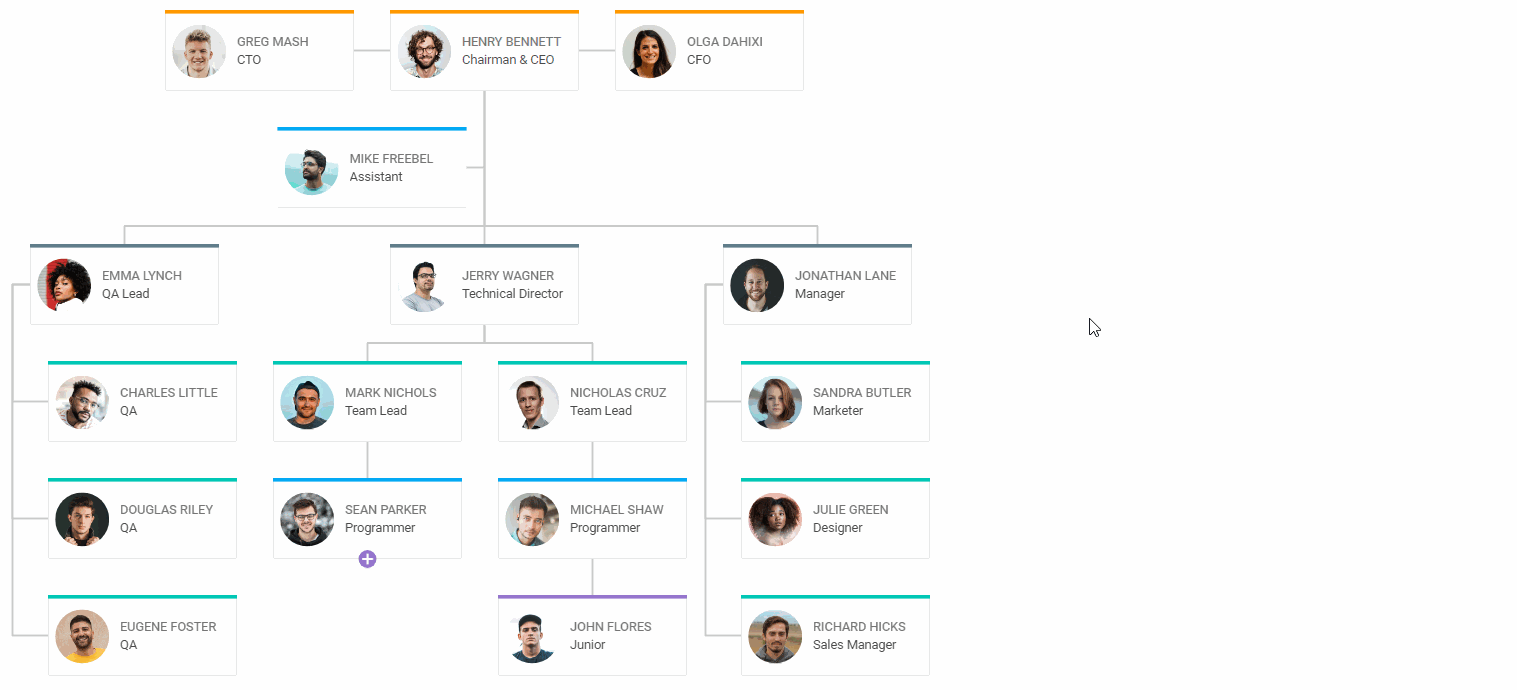Viewport: 1517px width, 690px height.
Task: Click the Charles Little QA card
Action: 142,402
